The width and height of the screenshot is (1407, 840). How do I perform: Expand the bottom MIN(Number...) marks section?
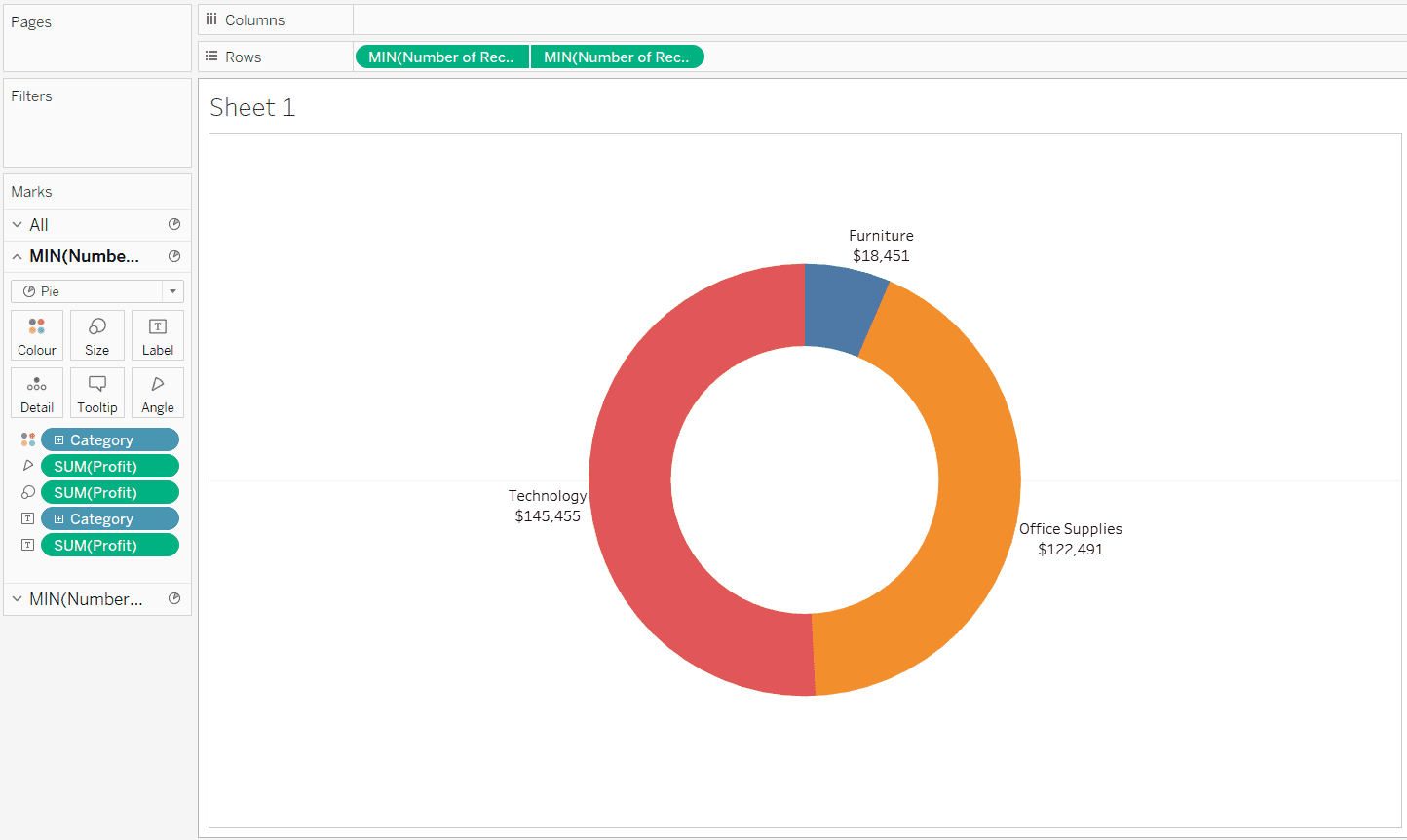(x=17, y=599)
